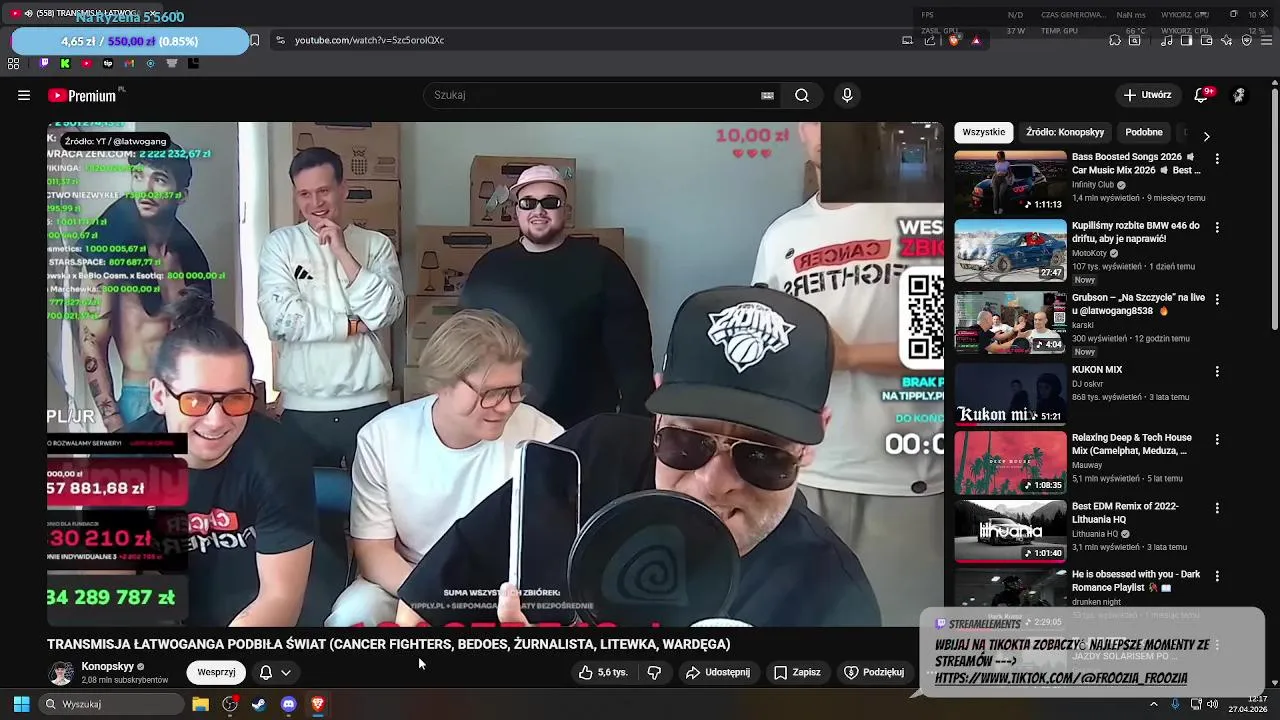The image size is (1280, 720).
Task: Click the Windows taskbar Wyszukaj search box
Action: (x=110, y=704)
